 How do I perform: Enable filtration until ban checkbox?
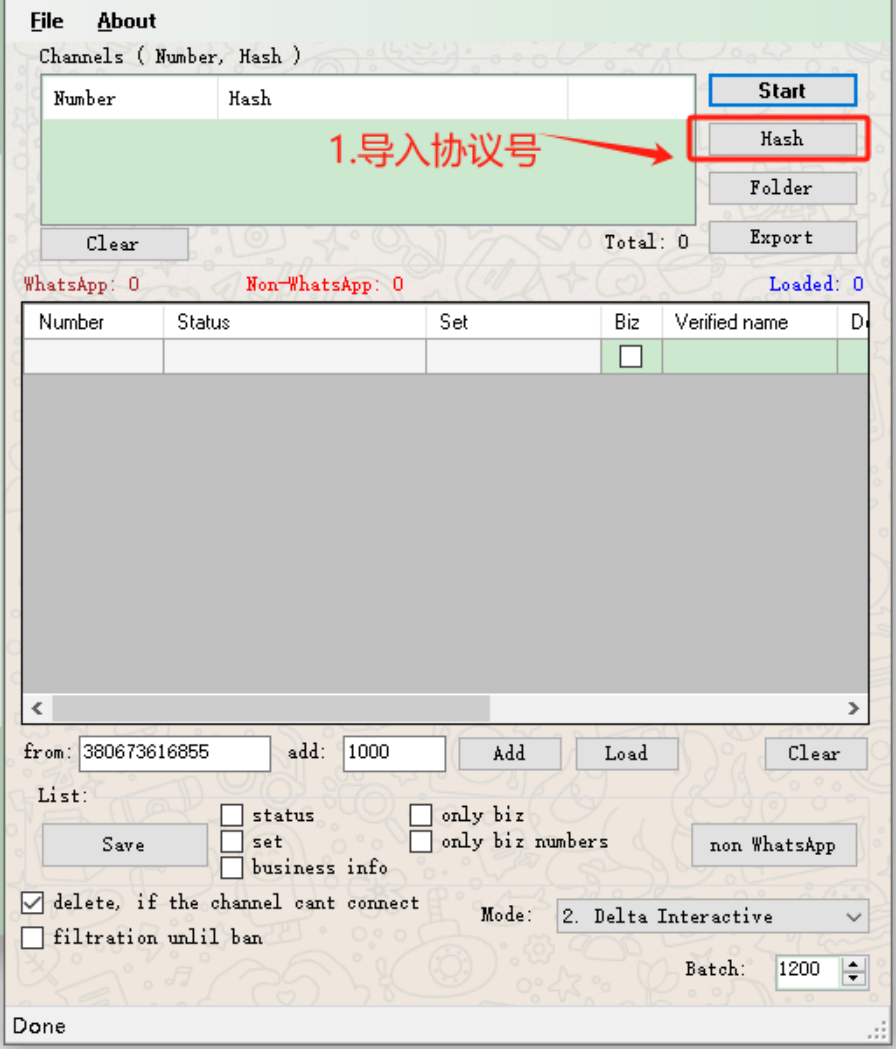pos(32,938)
